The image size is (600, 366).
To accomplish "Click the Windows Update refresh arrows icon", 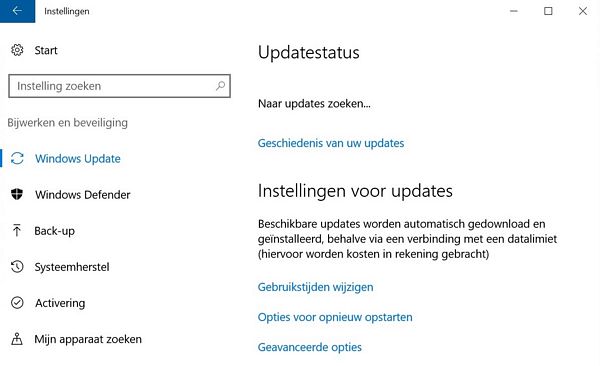I will (x=17, y=158).
